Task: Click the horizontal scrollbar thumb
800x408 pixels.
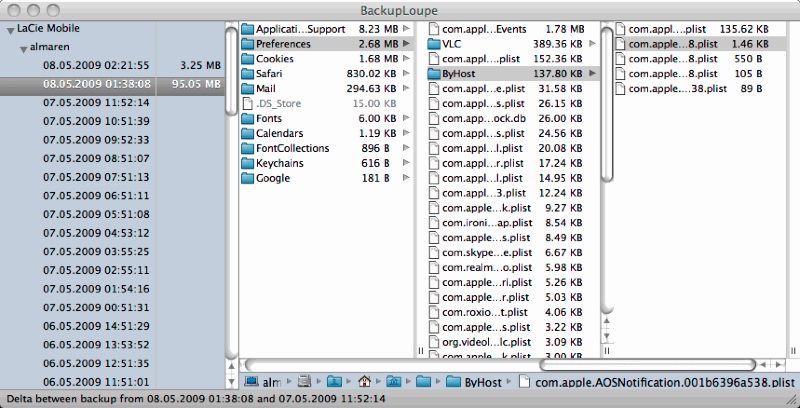Action: pos(648,365)
